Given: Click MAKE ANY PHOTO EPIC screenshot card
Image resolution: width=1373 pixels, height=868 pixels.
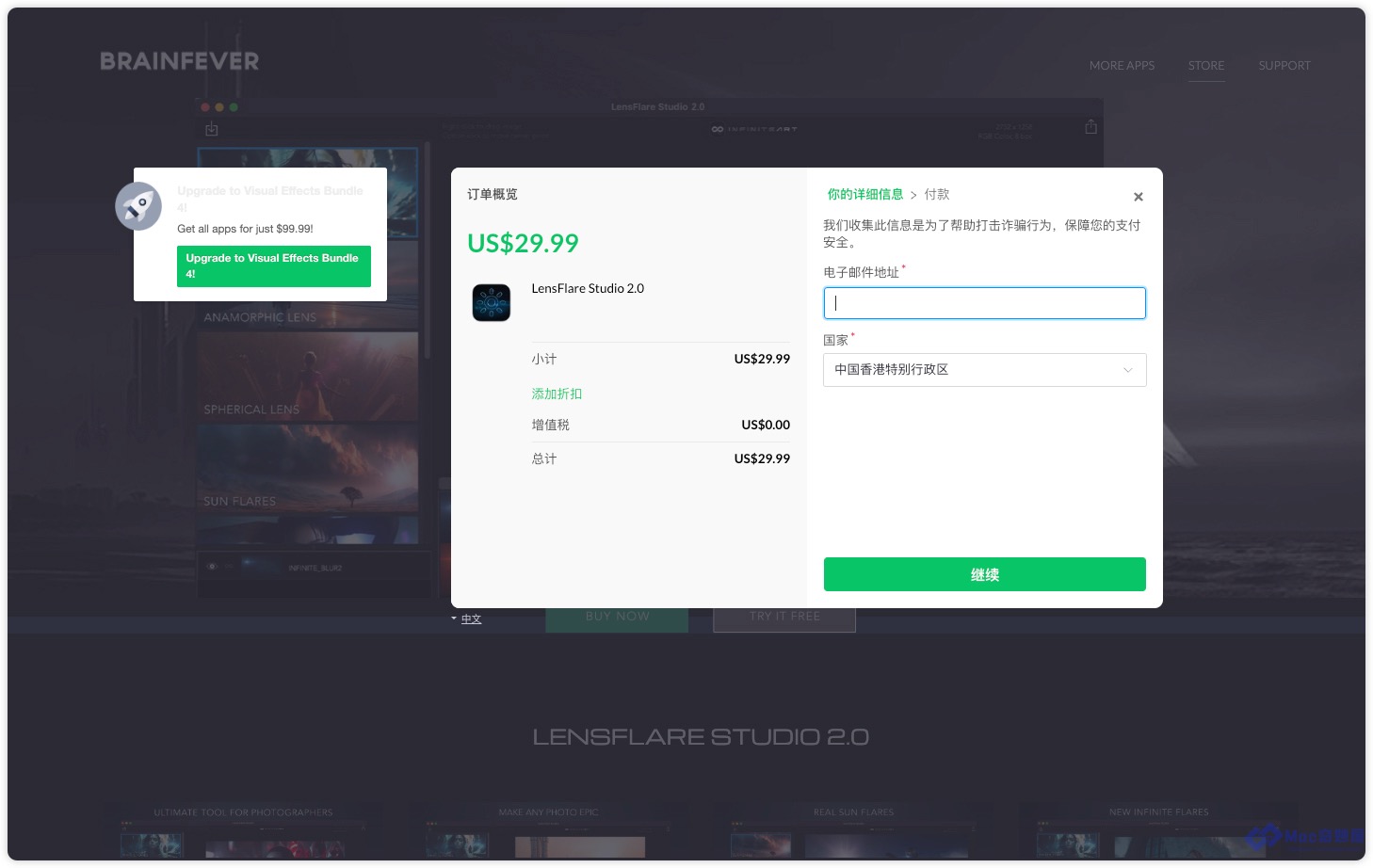Looking at the screenshot, I should click(x=548, y=830).
